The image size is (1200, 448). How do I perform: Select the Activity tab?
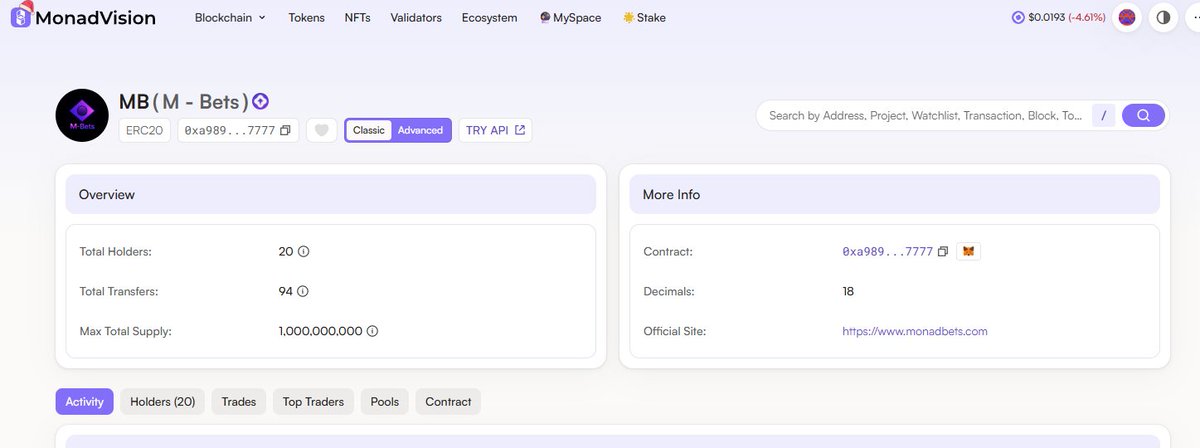click(84, 402)
